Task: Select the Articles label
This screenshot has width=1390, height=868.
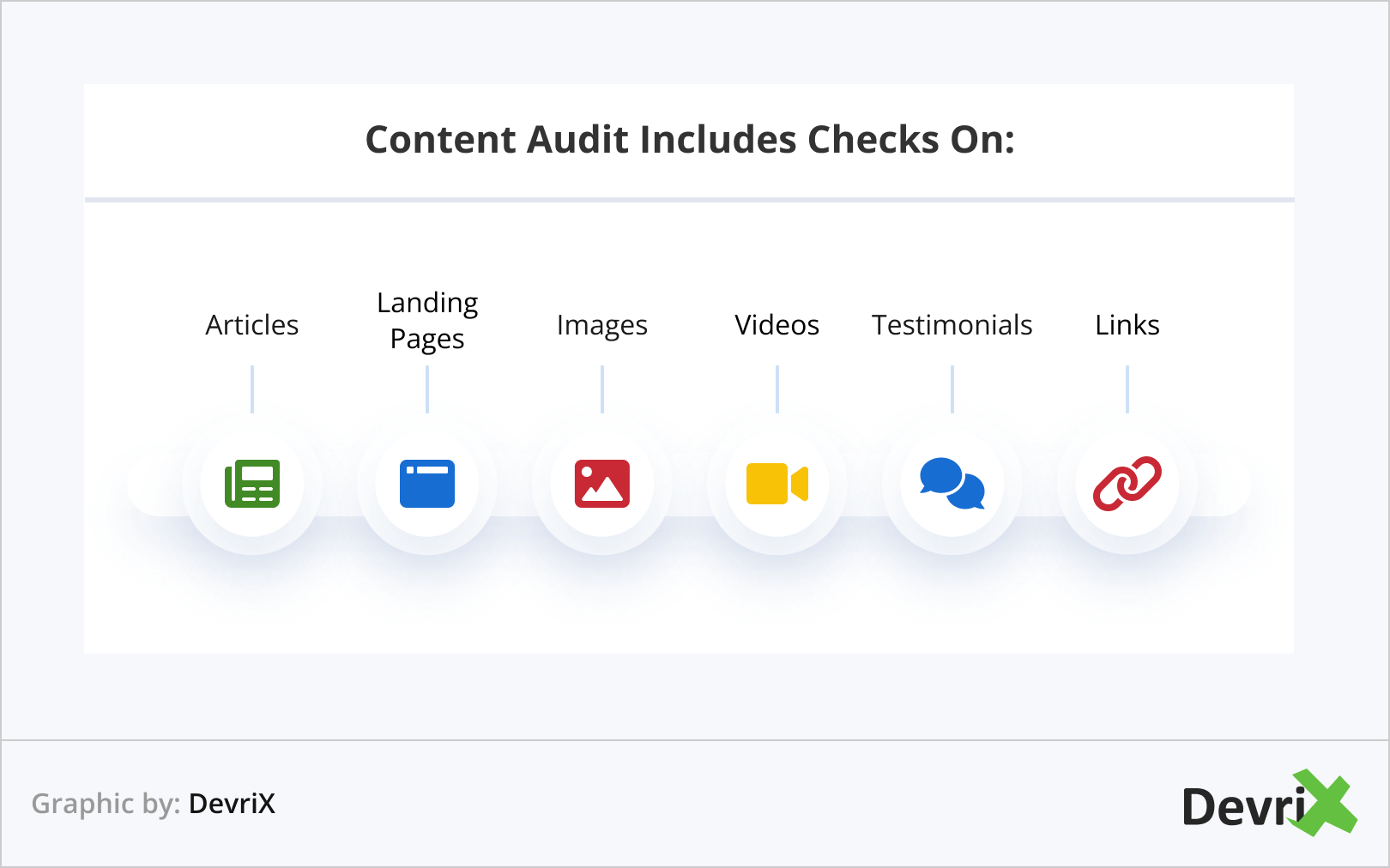Action: [x=252, y=325]
